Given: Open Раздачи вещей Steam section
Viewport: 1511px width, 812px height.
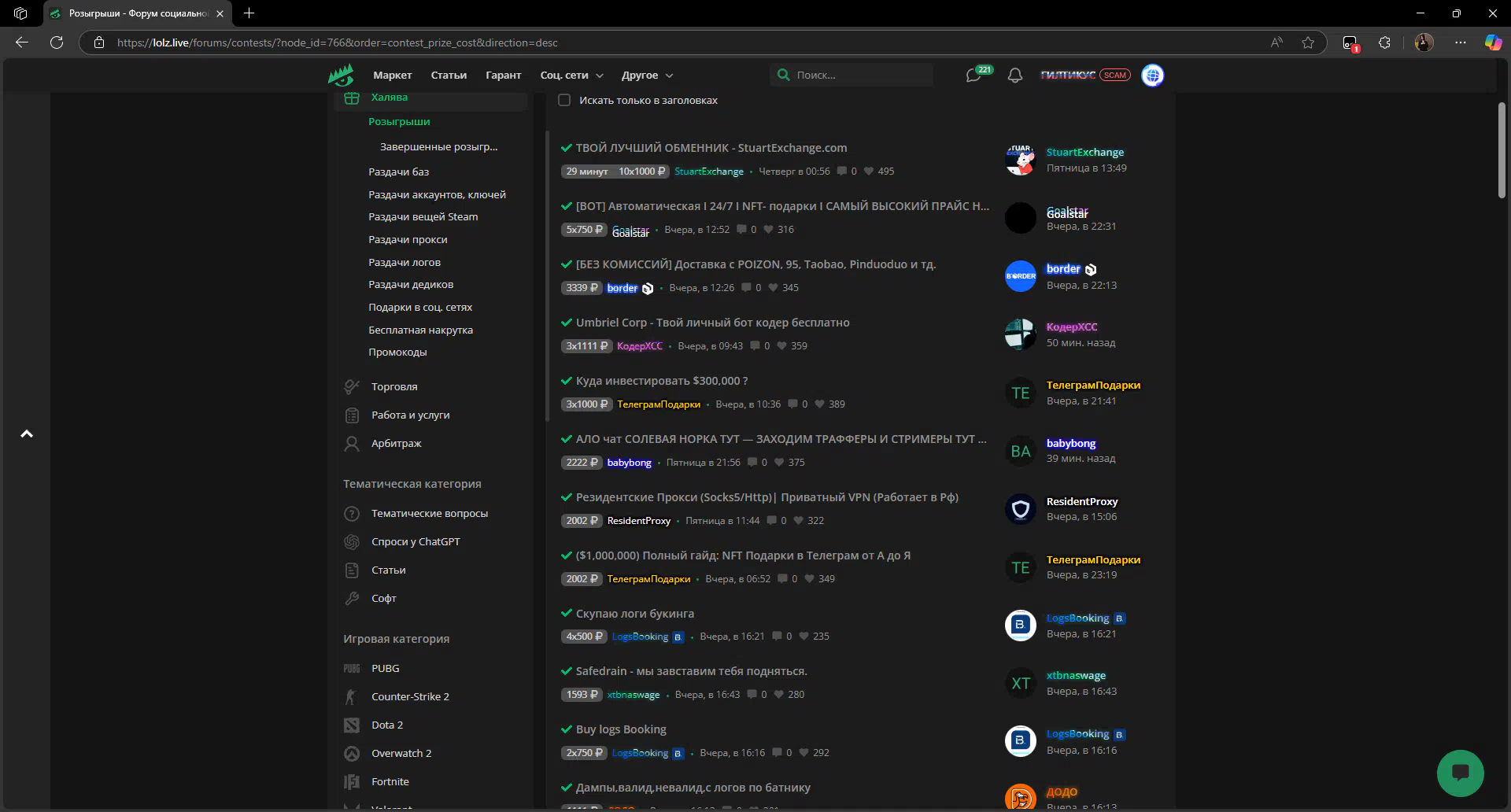Looking at the screenshot, I should 423,217.
